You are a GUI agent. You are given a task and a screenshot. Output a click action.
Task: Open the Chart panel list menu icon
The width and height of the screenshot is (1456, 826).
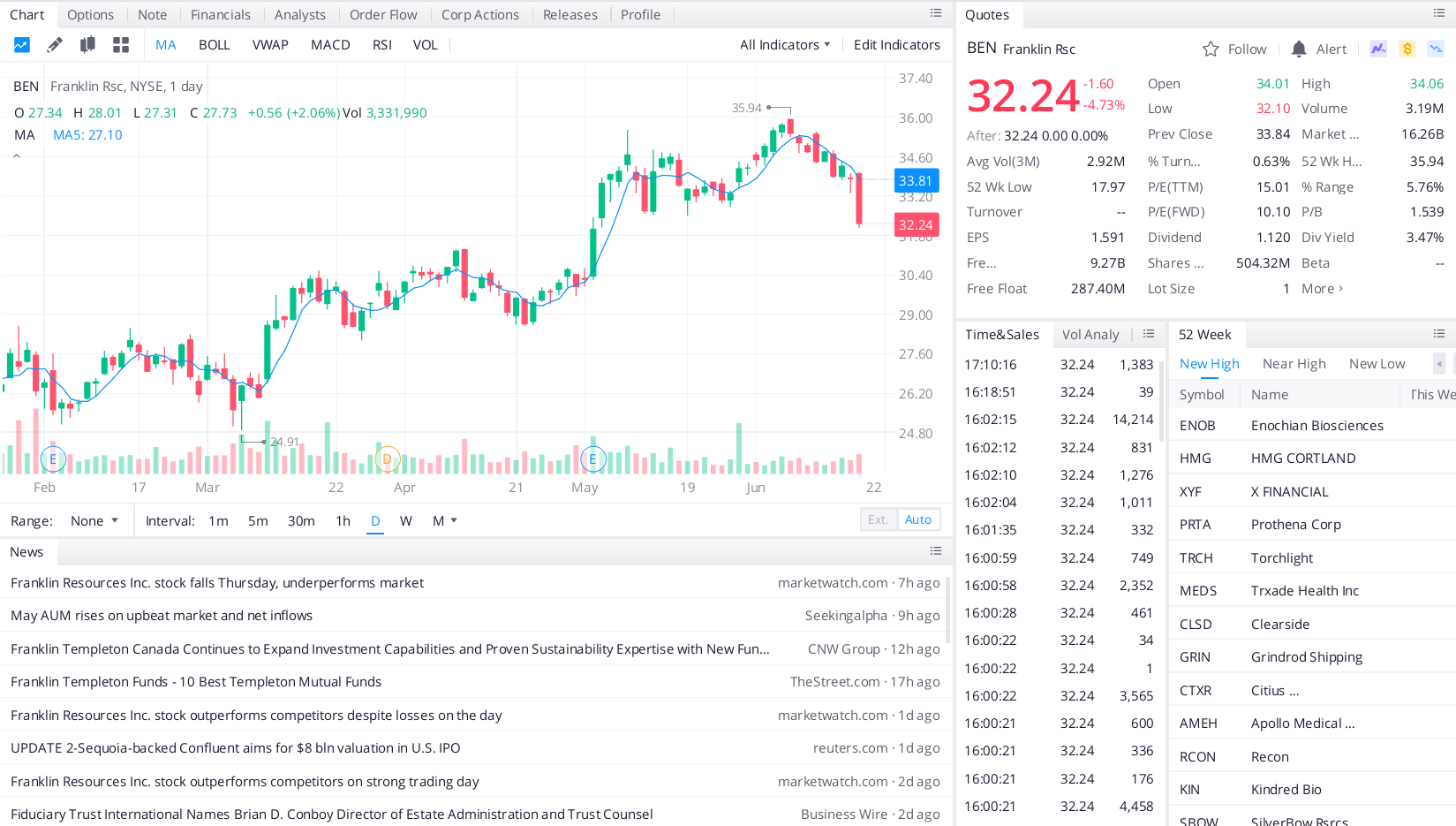[936, 13]
